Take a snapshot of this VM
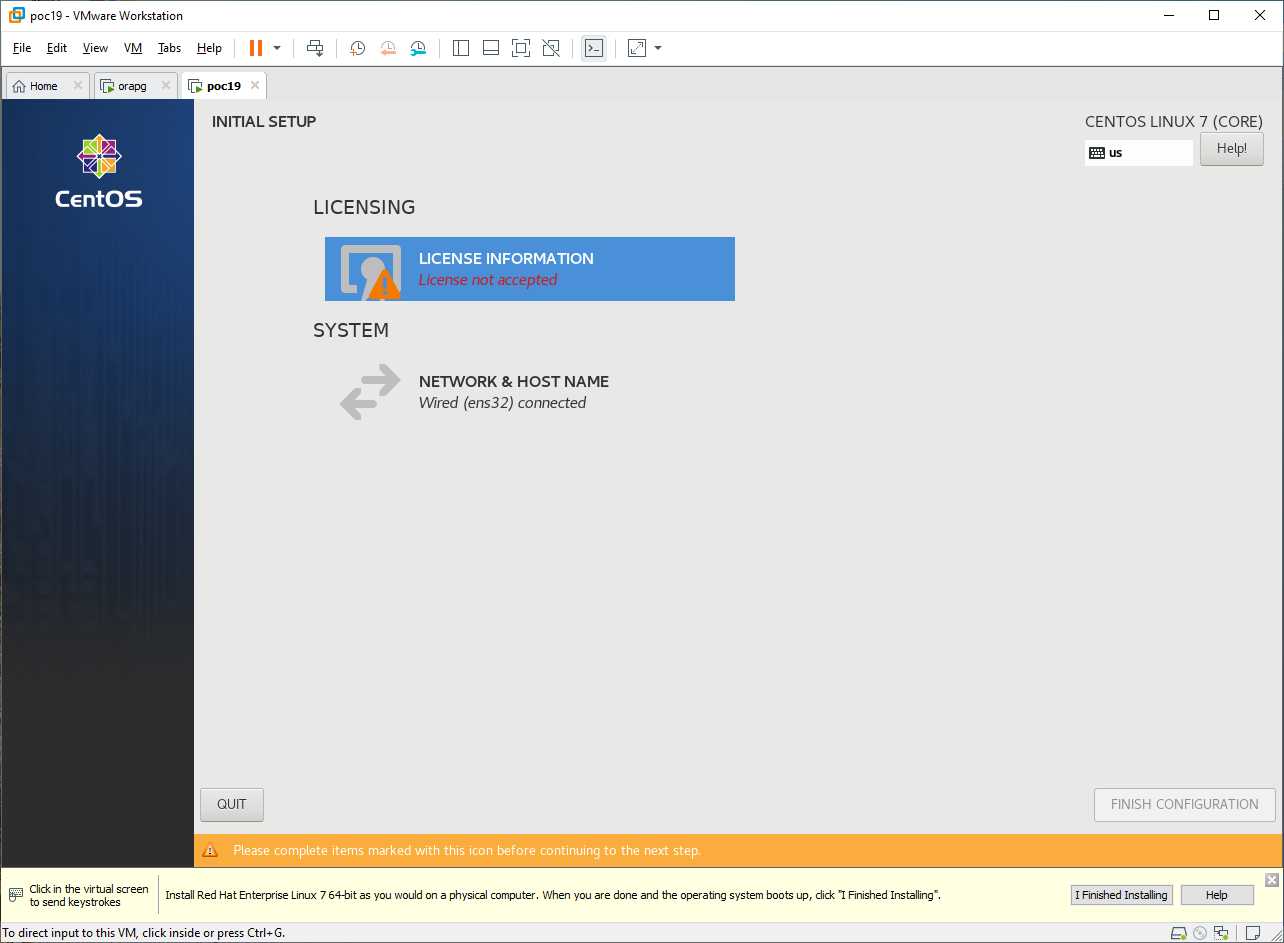The width and height of the screenshot is (1284, 943). [x=358, y=48]
